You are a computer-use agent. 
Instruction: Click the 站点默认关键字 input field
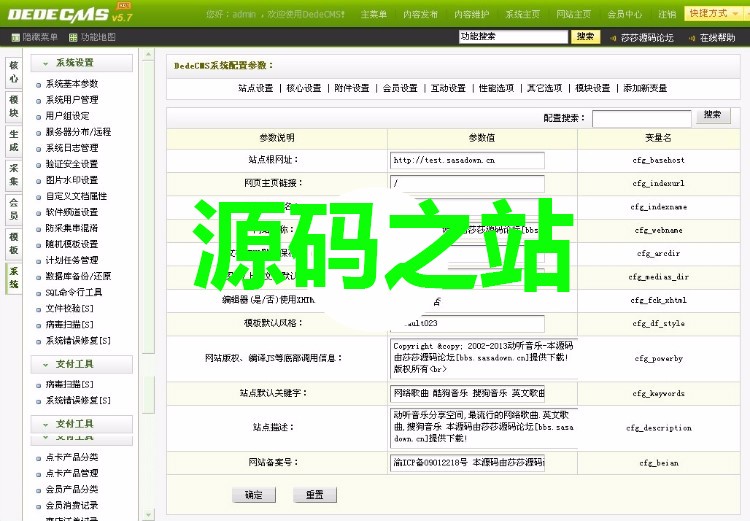(x=467, y=393)
